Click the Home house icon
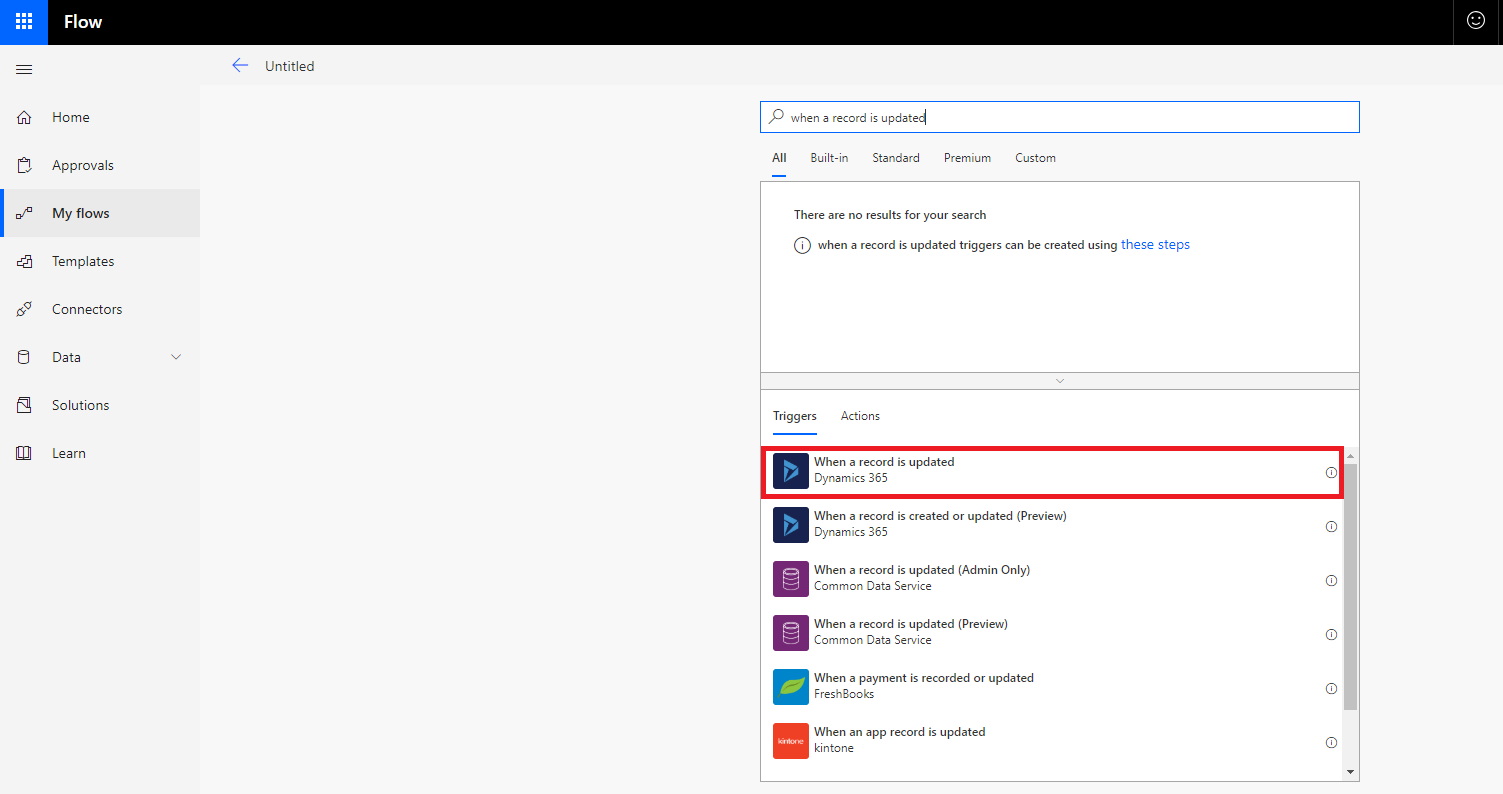The image size is (1503, 794). (24, 117)
